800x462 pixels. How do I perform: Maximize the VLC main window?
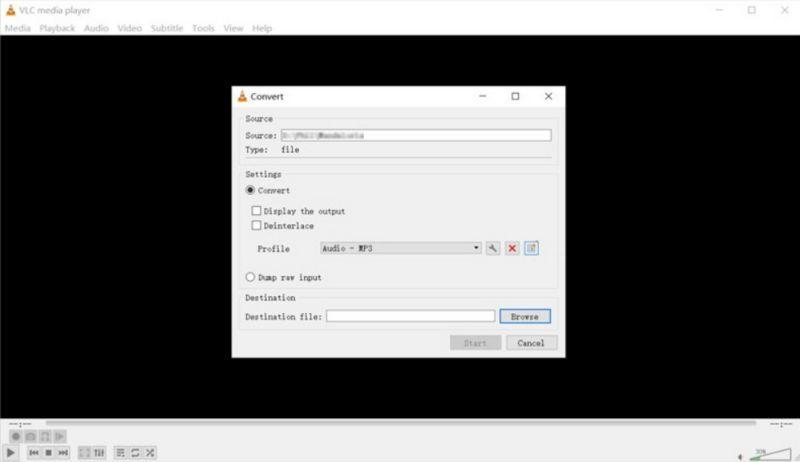(752, 10)
